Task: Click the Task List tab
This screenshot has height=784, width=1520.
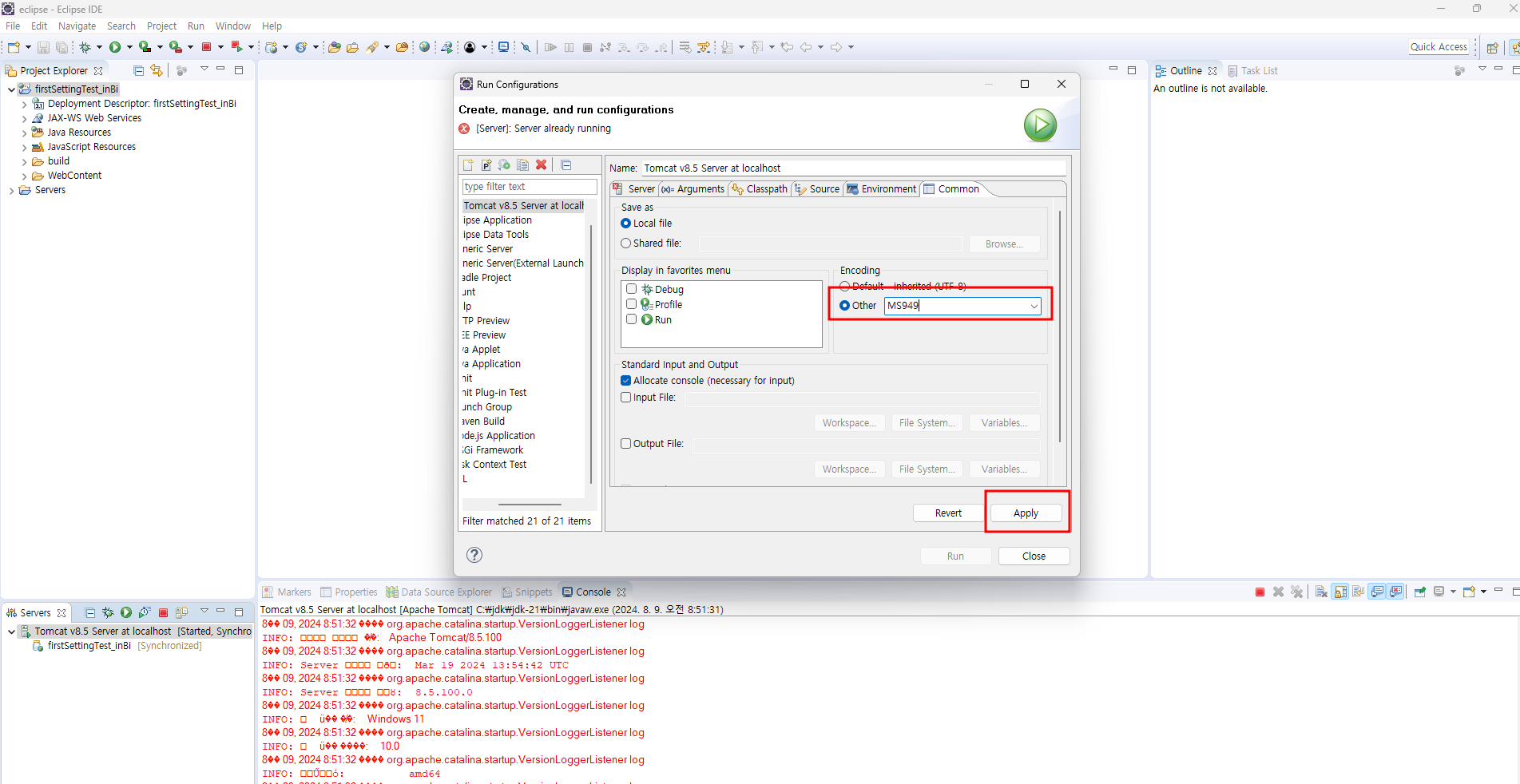Action: click(x=1252, y=70)
